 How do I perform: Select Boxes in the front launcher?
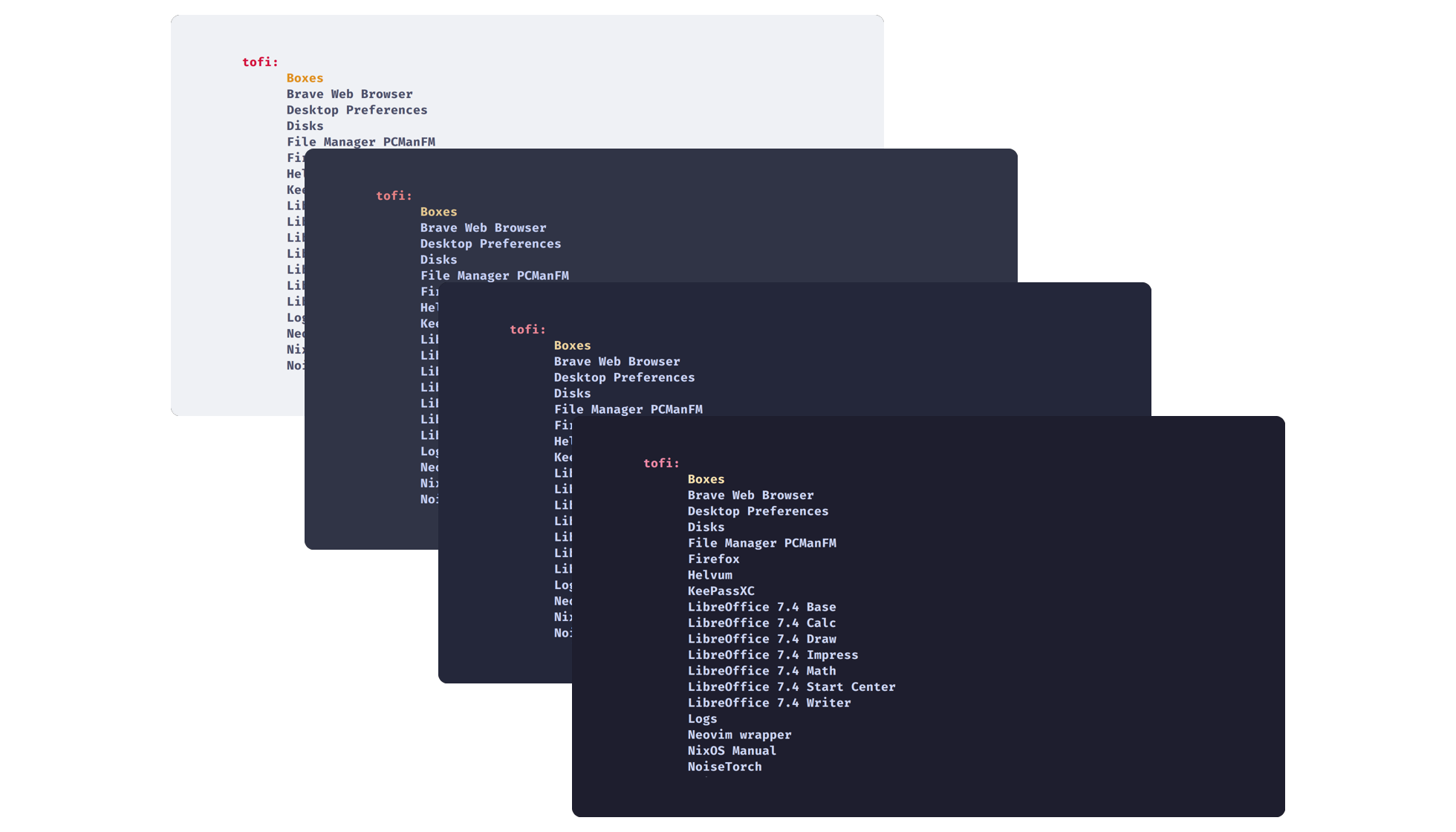point(706,479)
